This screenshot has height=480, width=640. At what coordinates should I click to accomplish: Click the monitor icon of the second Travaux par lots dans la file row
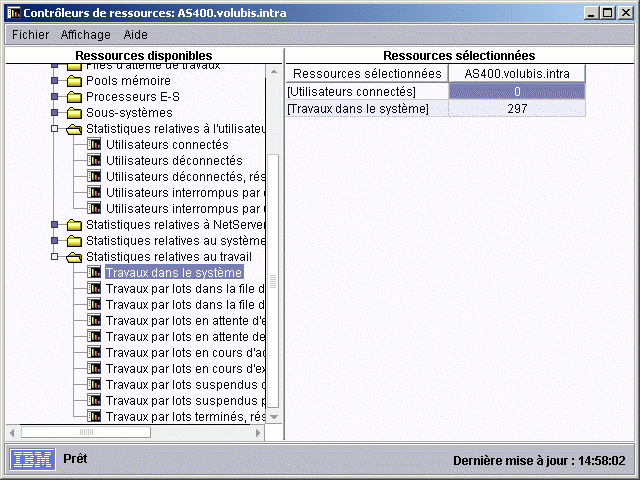tap(94, 304)
